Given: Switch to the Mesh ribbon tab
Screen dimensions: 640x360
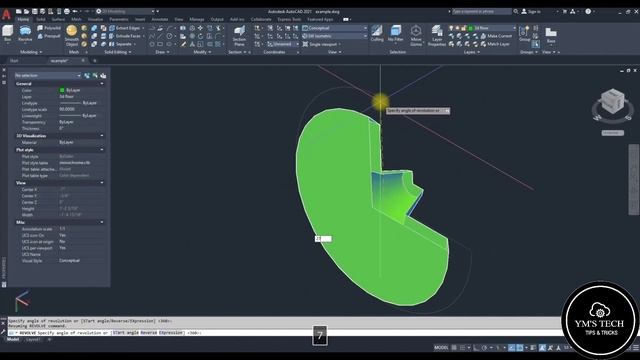Looking at the screenshot, I should click(x=76, y=20).
